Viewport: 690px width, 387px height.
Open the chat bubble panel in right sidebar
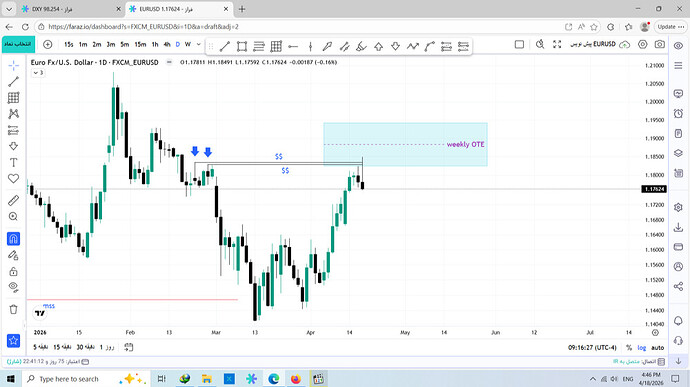click(678, 94)
